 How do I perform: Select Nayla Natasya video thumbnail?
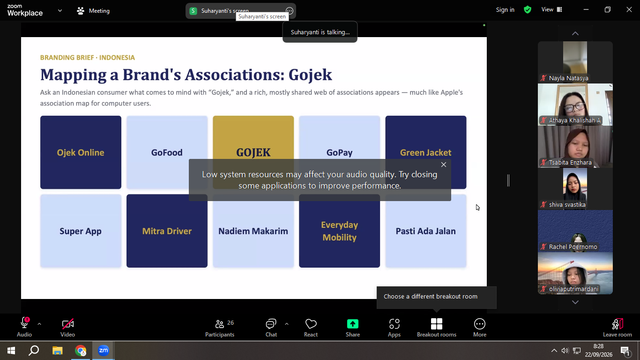tap(575, 62)
